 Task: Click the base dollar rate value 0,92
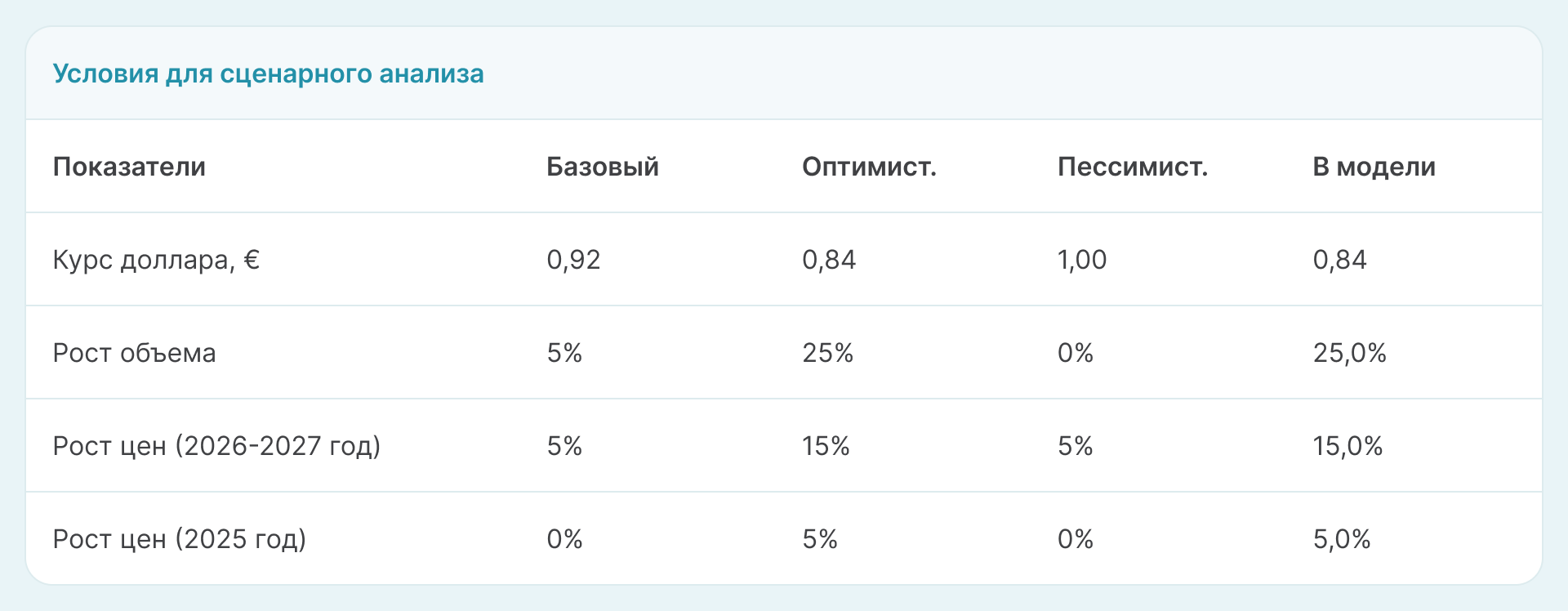tap(573, 260)
